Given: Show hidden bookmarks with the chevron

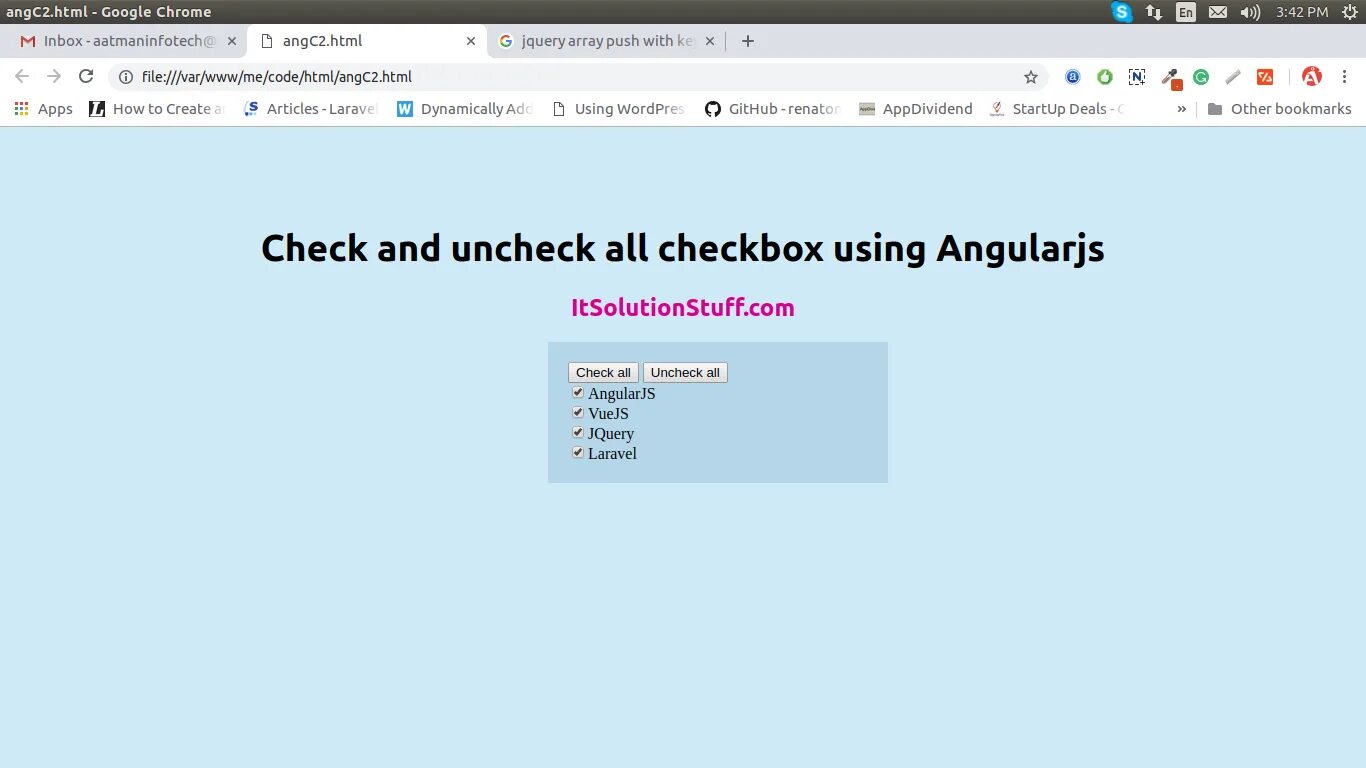Looking at the screenshot, I should pos(1182,109).
